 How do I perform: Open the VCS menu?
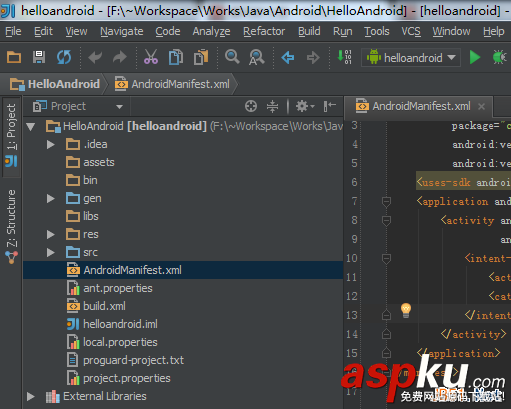411,31
